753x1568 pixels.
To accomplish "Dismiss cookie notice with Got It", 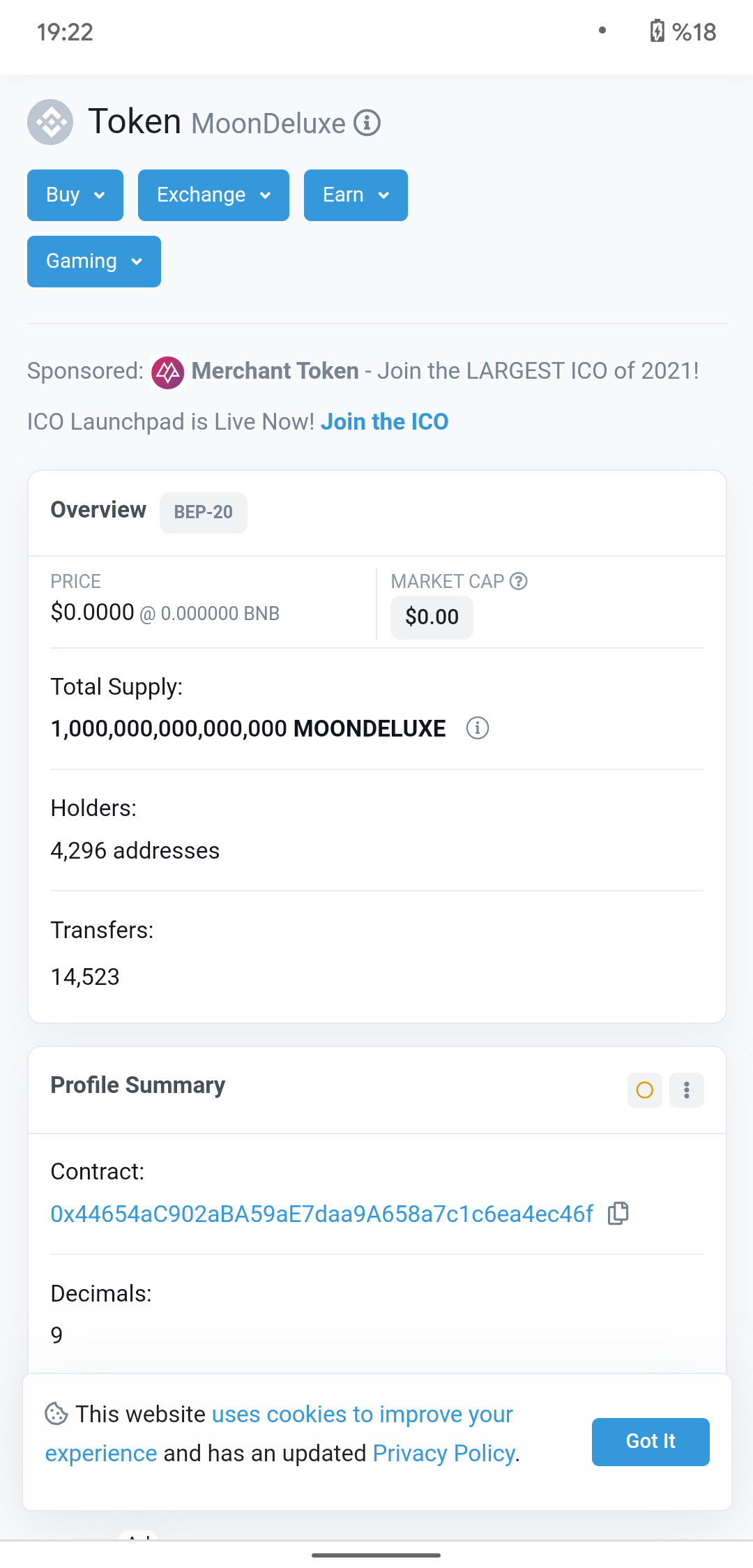I will coord(651,1442).
